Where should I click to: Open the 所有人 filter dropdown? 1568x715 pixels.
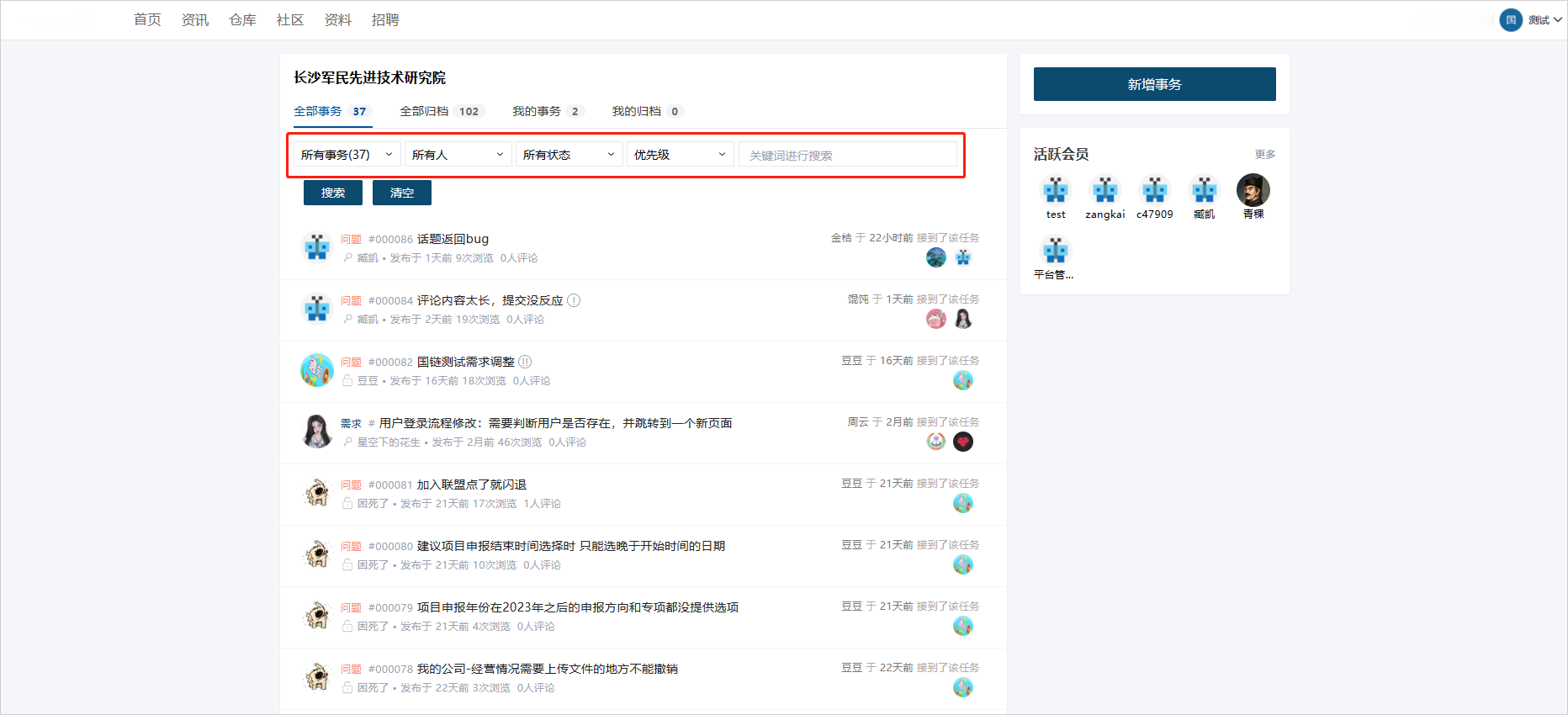[x=458, y=155]
